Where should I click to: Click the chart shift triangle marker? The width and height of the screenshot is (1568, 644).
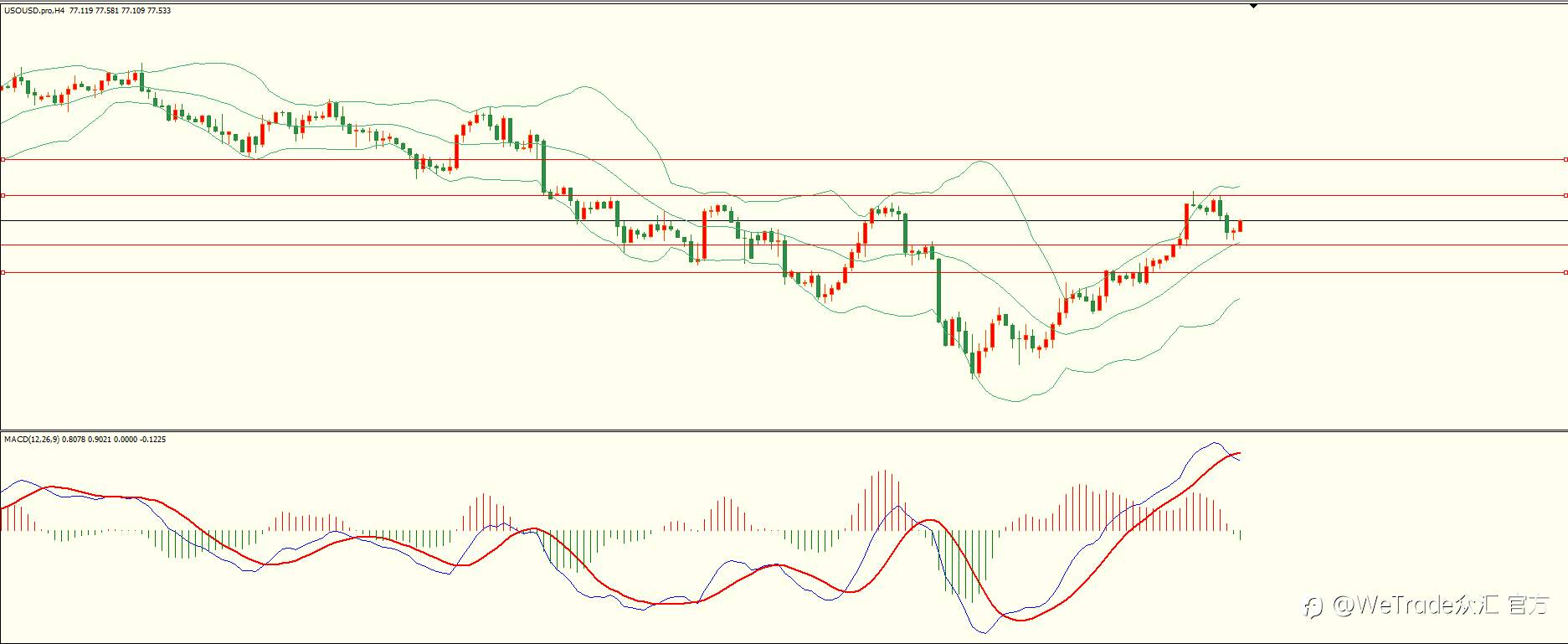(1253, 6)
